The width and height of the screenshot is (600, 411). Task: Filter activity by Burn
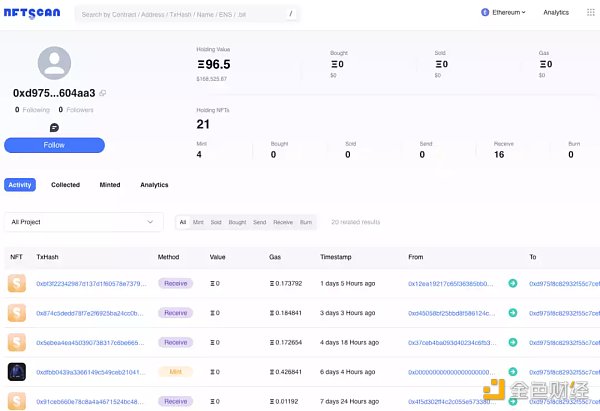tap(306, 222)
